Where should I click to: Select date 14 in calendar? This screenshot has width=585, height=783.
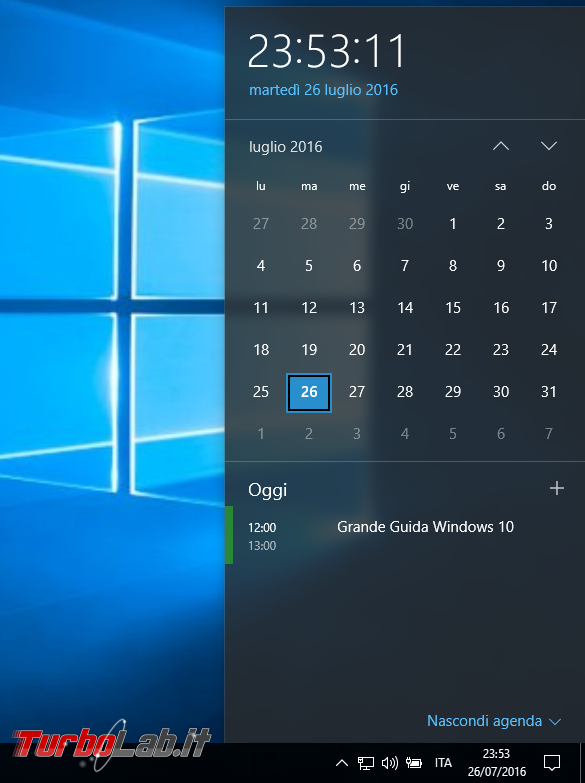pos(405,308)
